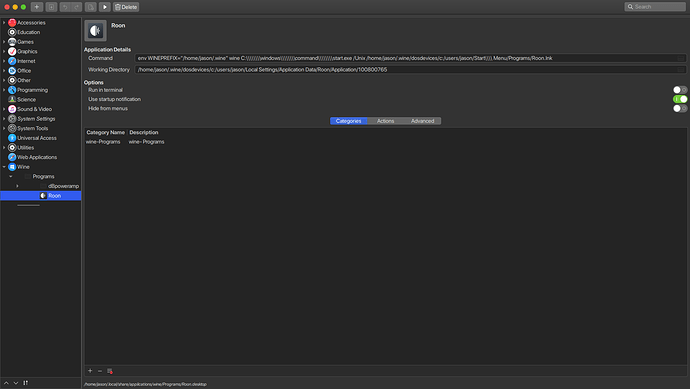The height and width of the screenshot is (389, 690).
Task: Expand the Games category arrow
Action: [x=4, y=42]
